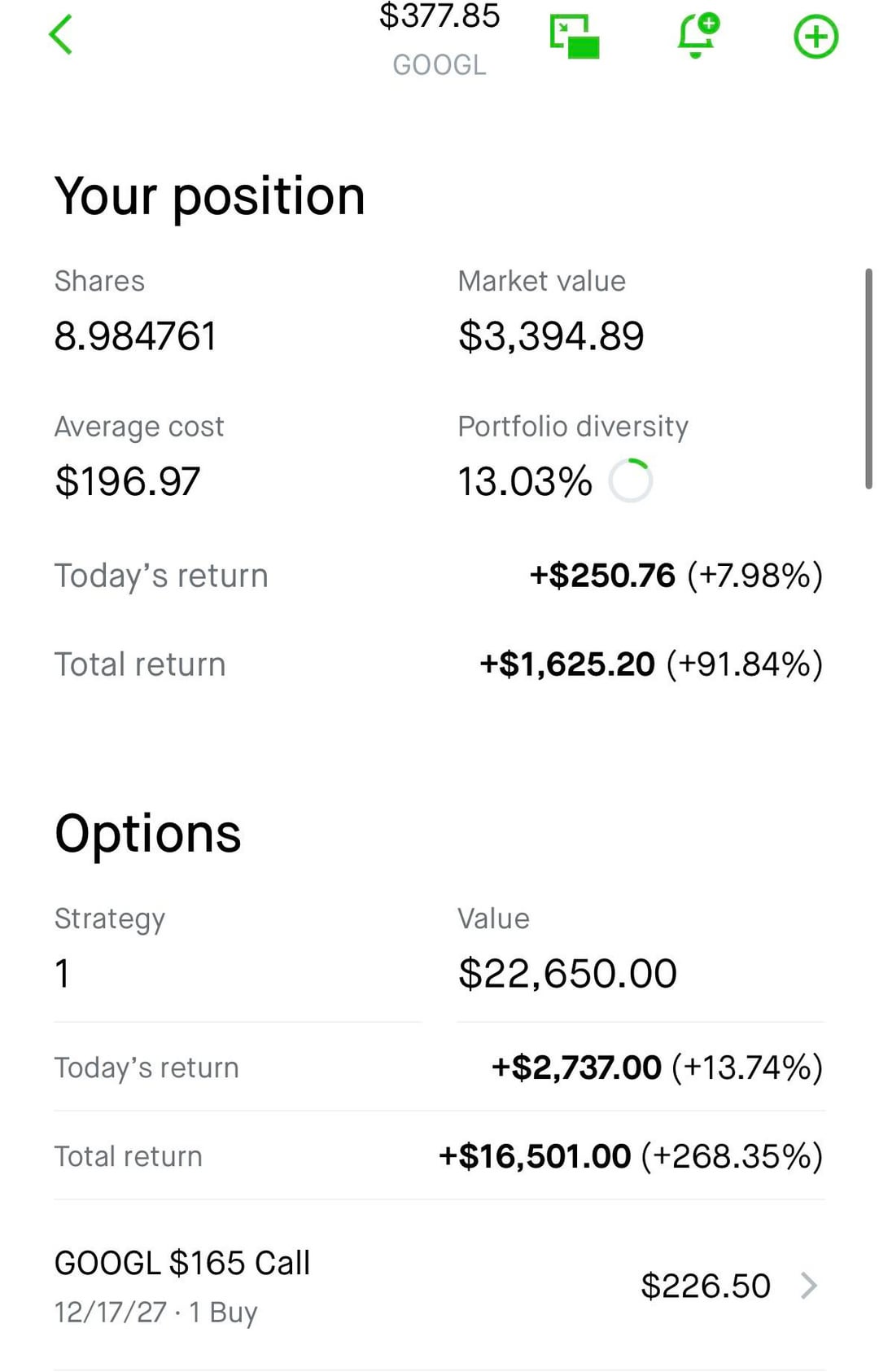Tap position today's return +$250.76
This screenshot has height=1372, width=879.
pos(602,576)
